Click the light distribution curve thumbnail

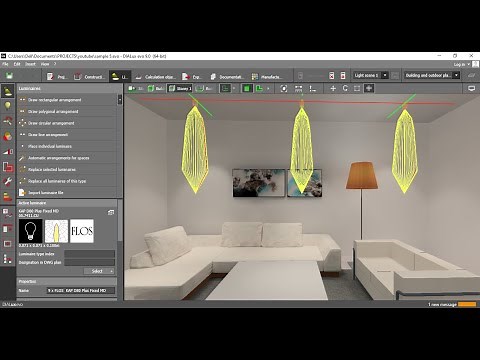click(56, 231)
